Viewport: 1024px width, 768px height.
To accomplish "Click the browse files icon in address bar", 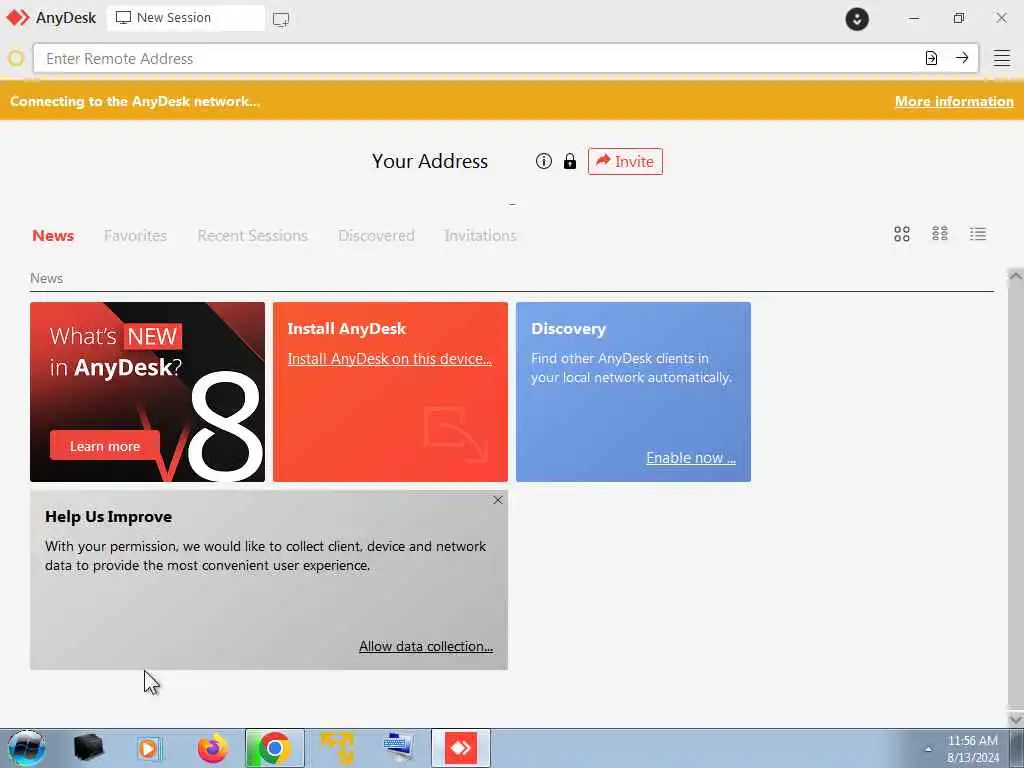I will click(x=931, y=58).
